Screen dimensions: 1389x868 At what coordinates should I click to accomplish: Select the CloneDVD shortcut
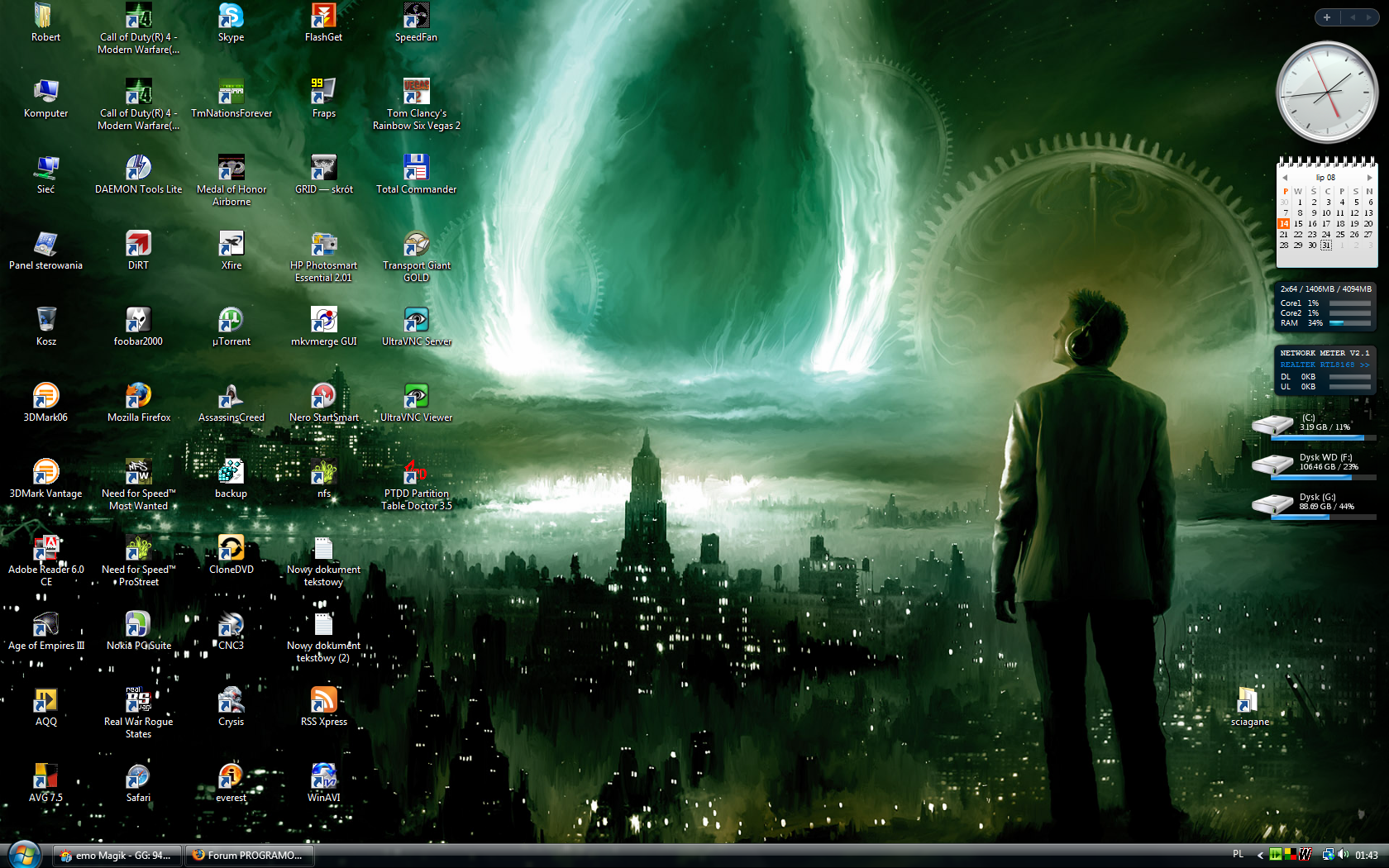(x=231, y=556)
